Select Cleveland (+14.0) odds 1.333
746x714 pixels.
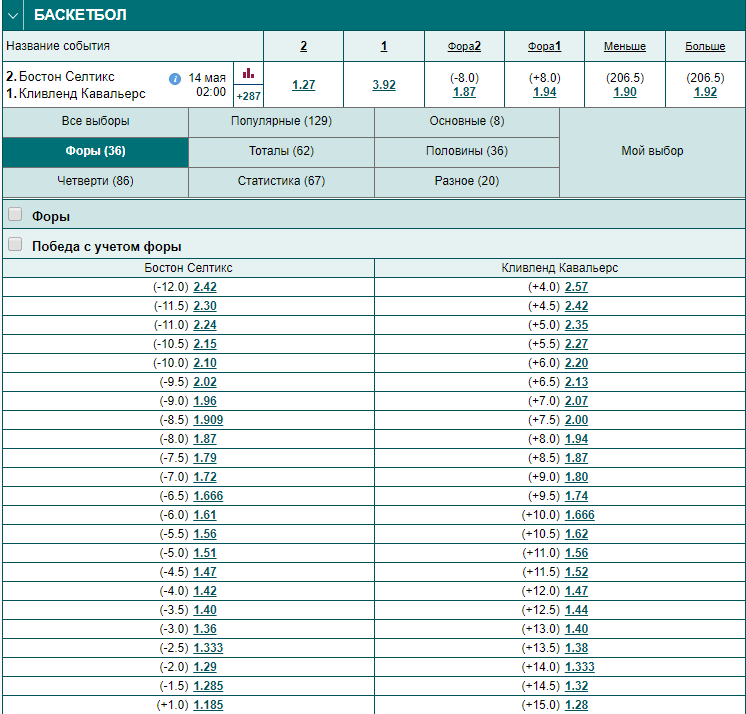tap(580, 667)
